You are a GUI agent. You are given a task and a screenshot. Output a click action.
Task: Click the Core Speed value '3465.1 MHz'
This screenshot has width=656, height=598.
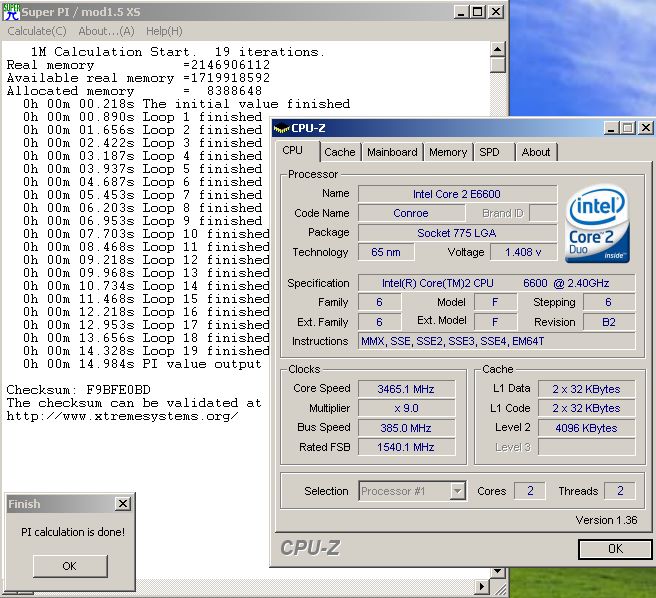[x=406, y=389]
